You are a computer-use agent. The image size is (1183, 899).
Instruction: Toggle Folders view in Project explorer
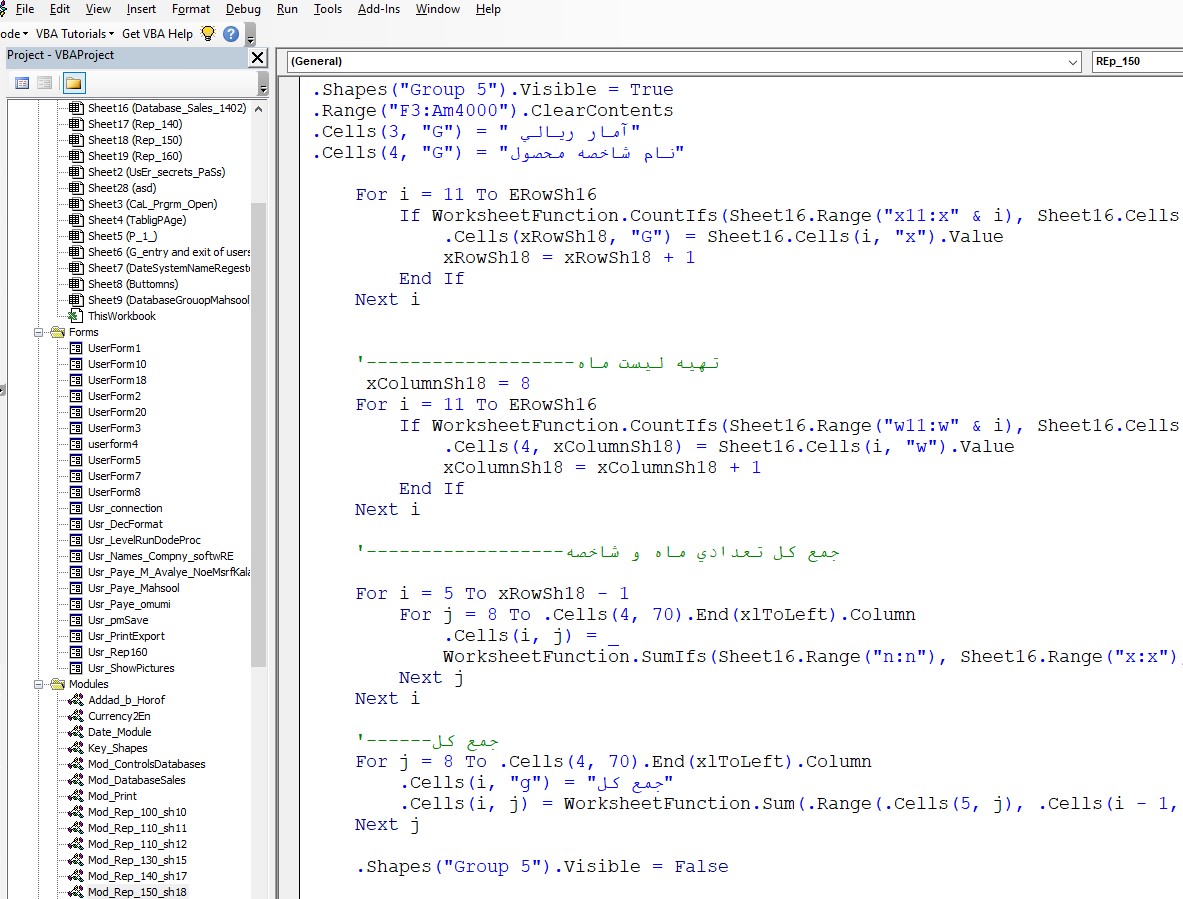point(73,83)
